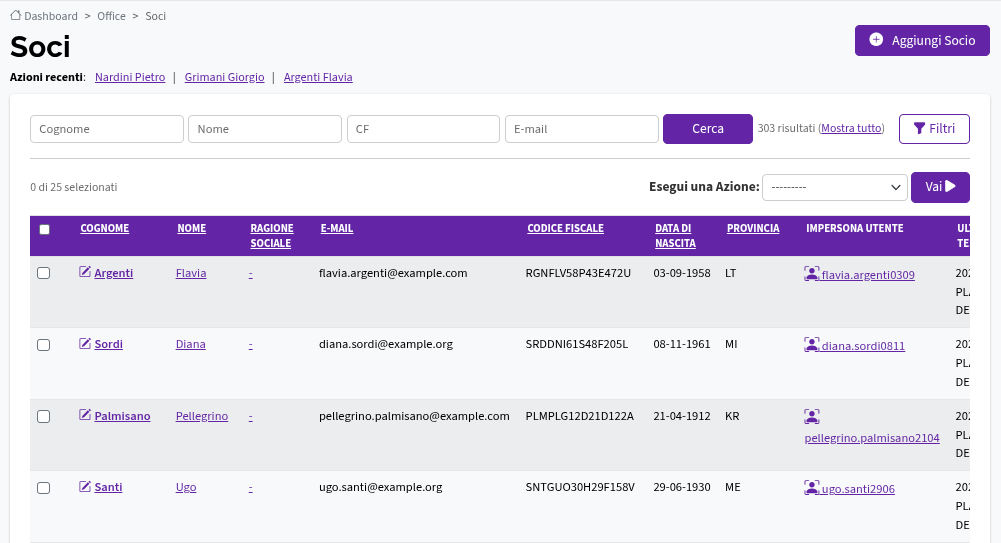Open the Esegui una Azione dropdown

(x=835, y=188)
